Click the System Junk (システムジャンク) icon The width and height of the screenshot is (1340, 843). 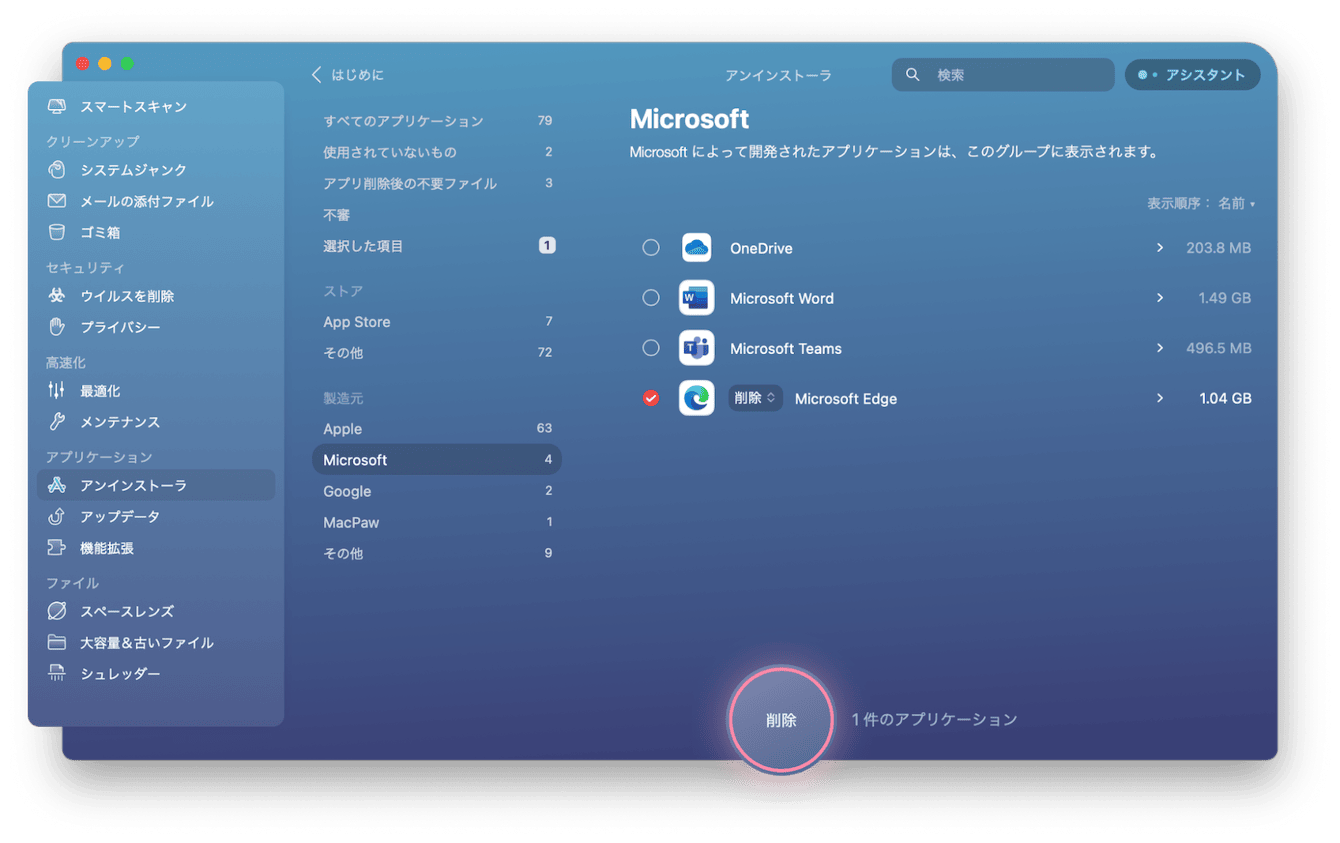(57, 170)
